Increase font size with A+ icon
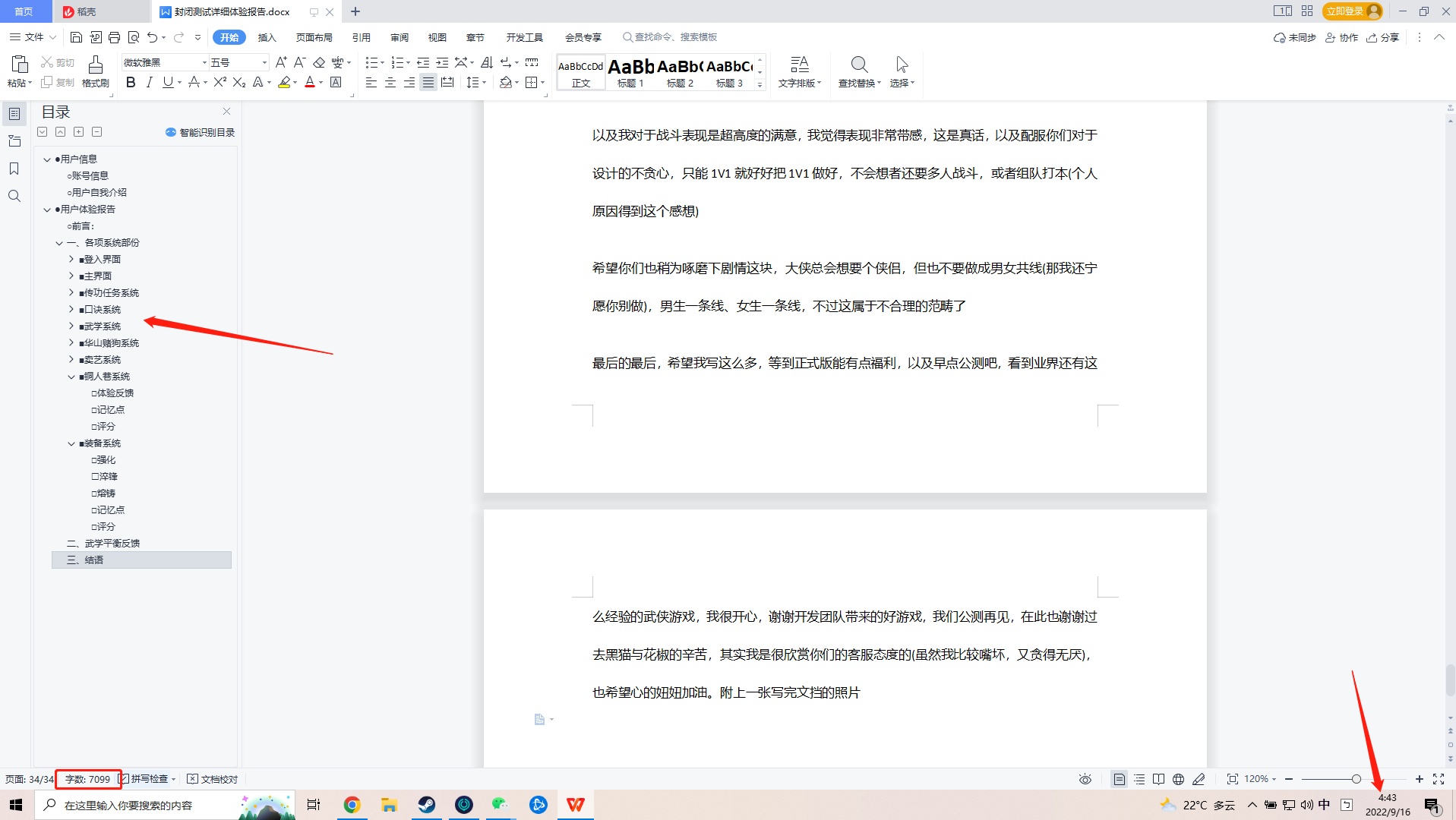Image resolution: width=1456 pixels, height=820 pixels. coord(281,62)
